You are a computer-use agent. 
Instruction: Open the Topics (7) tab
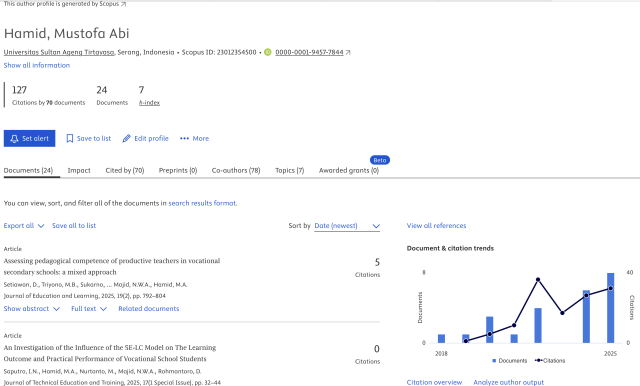[x=289, y=171]
